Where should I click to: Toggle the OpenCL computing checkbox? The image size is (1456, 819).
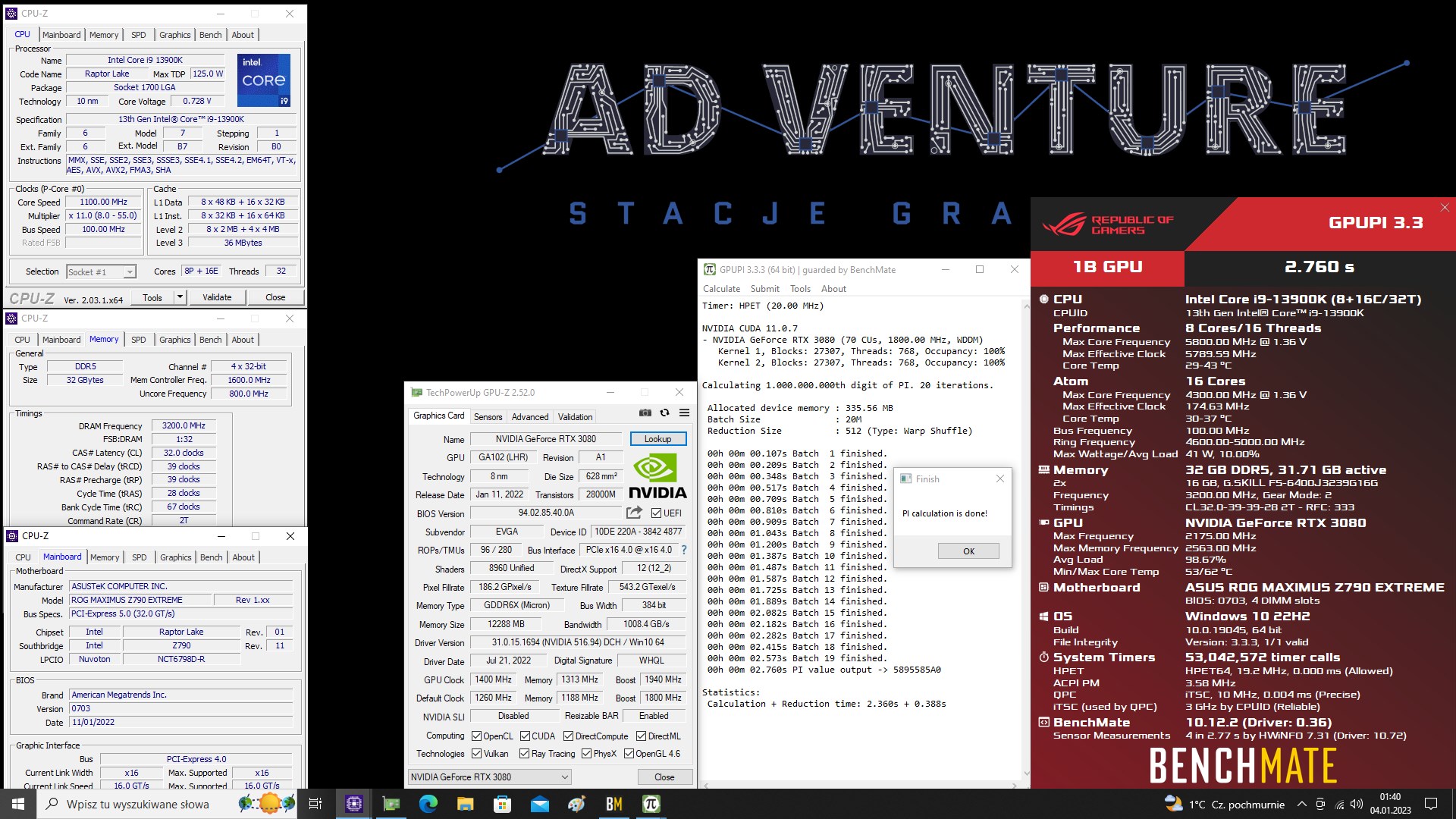coord(476,736)
